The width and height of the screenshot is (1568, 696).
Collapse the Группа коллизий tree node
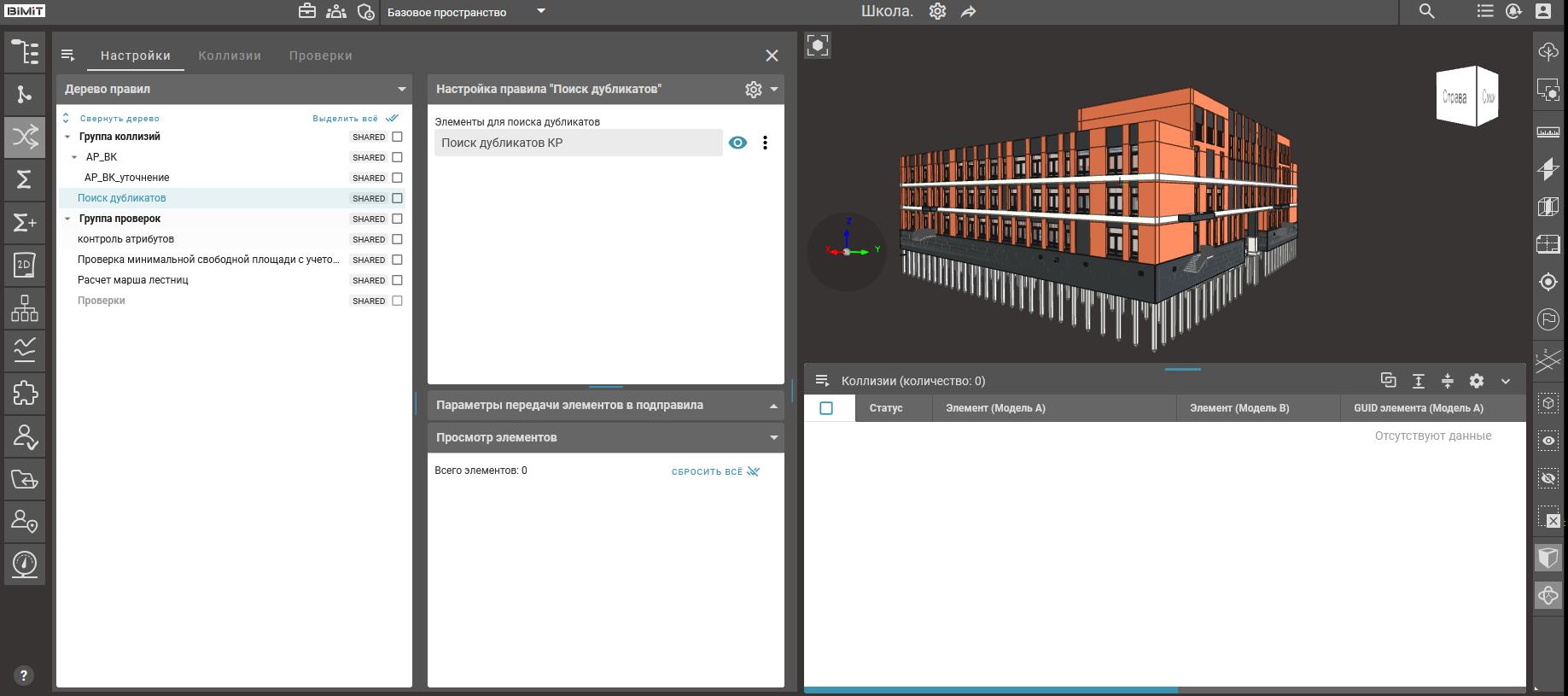tap(67, 137)
